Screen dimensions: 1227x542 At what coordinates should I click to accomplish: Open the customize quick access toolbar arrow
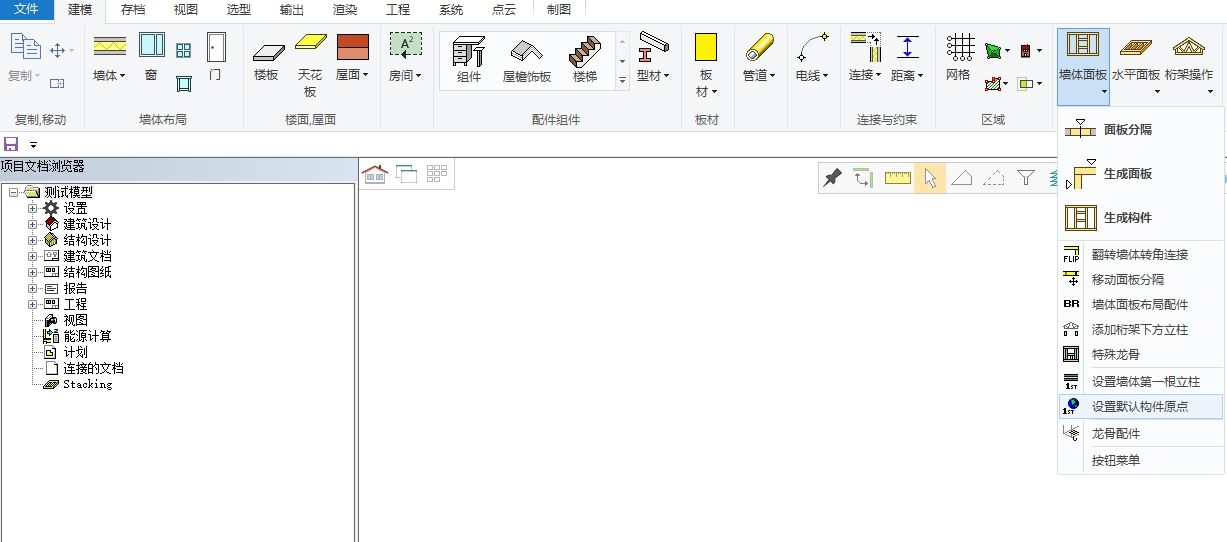pos(33,145)
